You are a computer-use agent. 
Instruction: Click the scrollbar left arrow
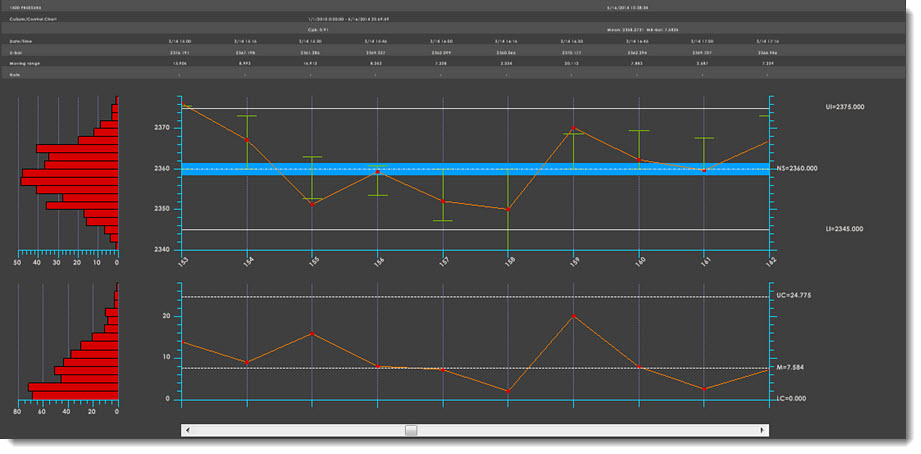(x=188, y=430)
